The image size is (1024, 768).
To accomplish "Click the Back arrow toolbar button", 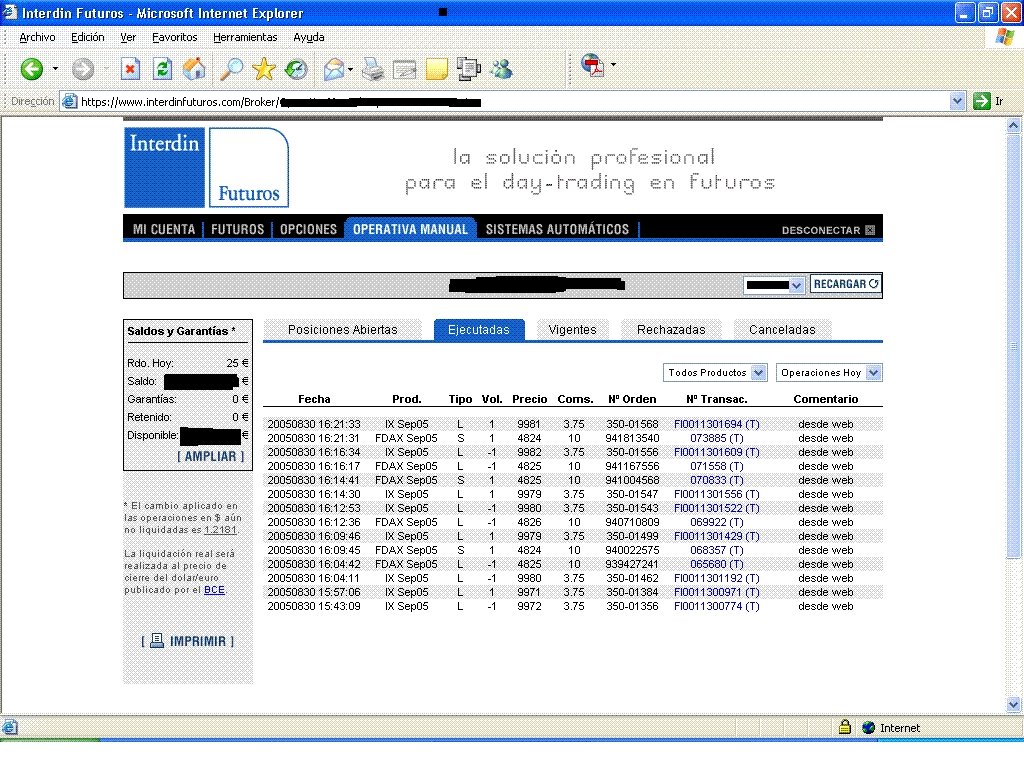I will tap(31, 69).
